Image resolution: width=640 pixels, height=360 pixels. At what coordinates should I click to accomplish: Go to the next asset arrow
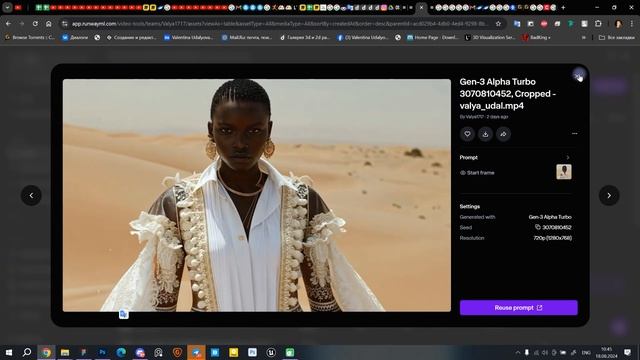[609, 196]
